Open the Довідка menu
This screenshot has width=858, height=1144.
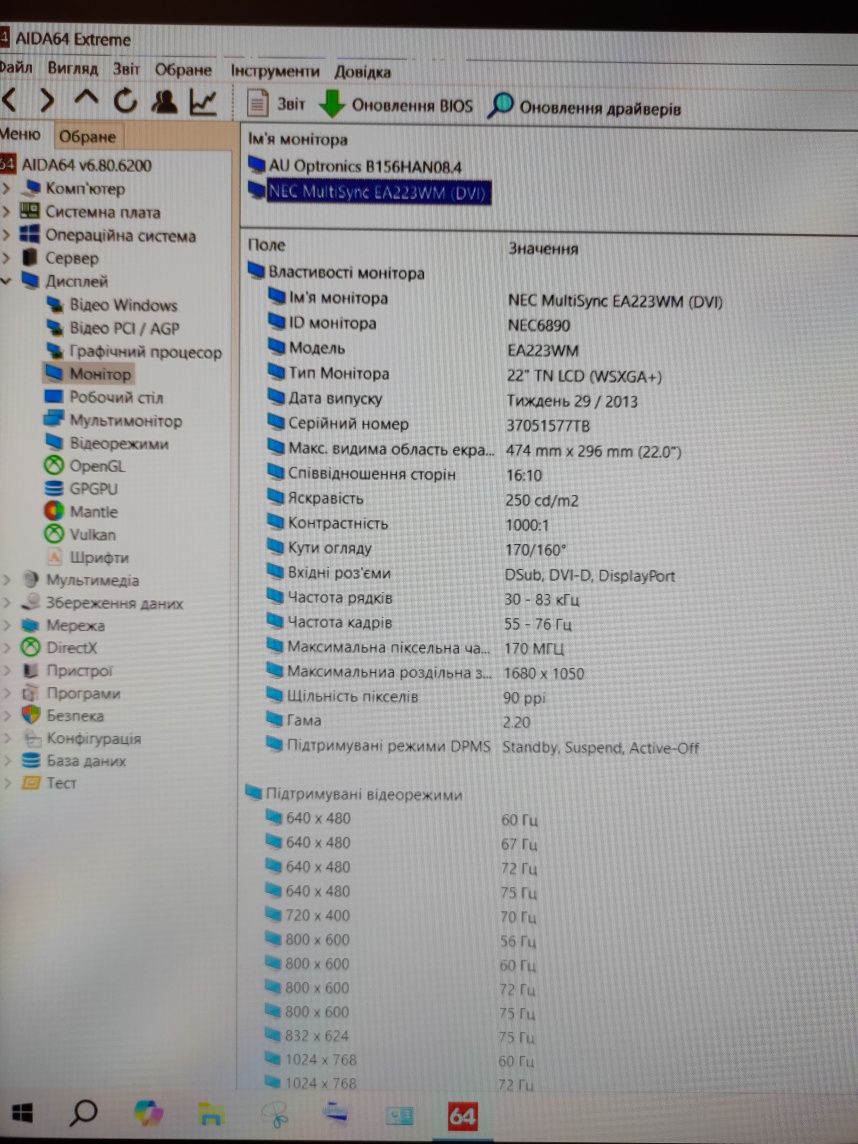[x=363, y=72]
